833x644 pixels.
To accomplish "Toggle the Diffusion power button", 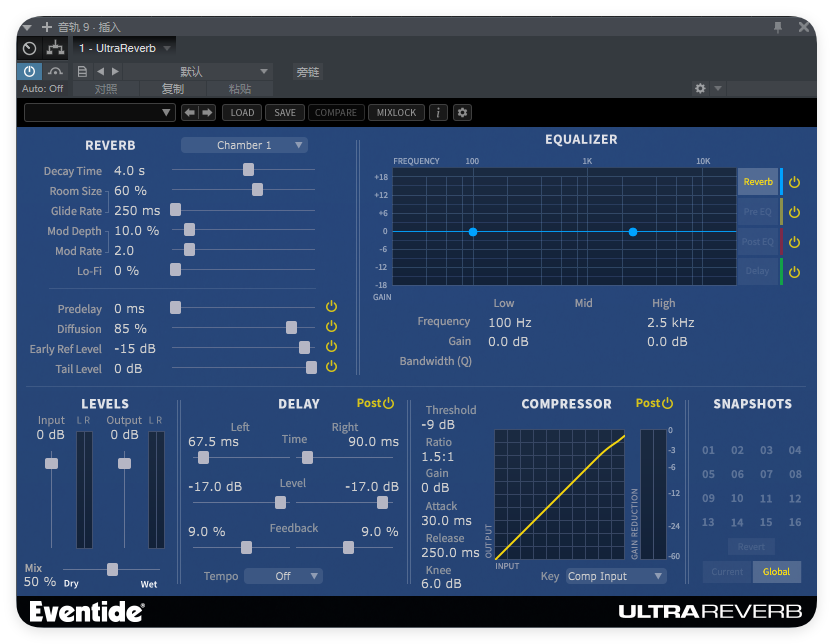I will point(331,326).
